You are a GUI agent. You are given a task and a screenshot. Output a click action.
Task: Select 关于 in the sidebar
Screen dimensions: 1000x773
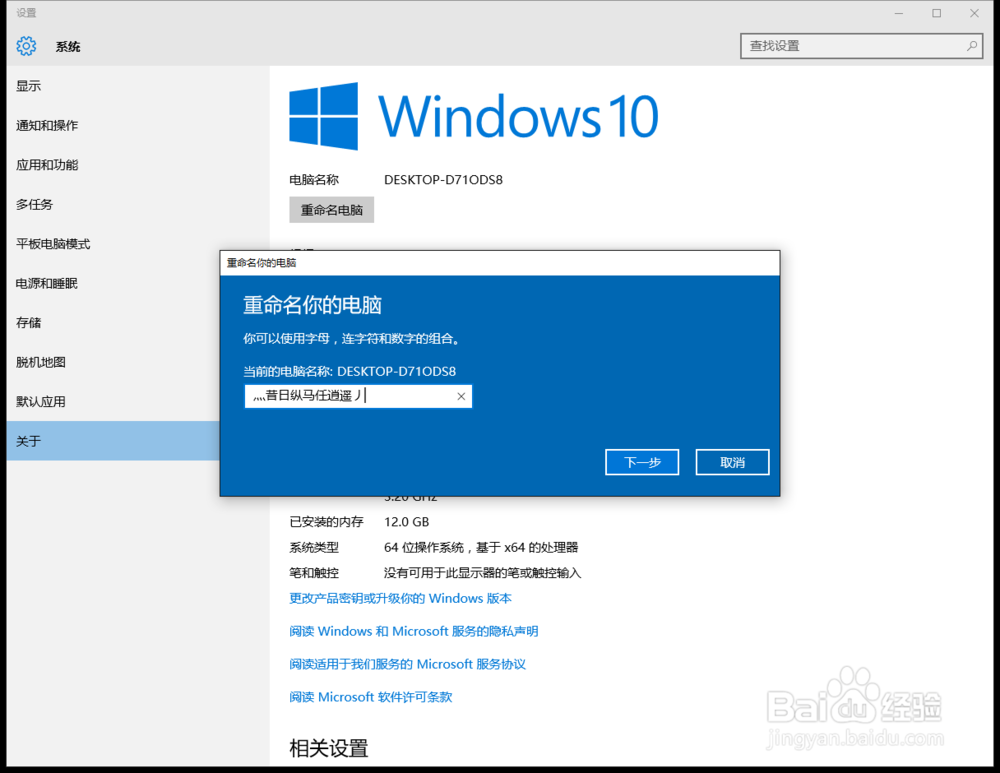(x=113, y=441)
